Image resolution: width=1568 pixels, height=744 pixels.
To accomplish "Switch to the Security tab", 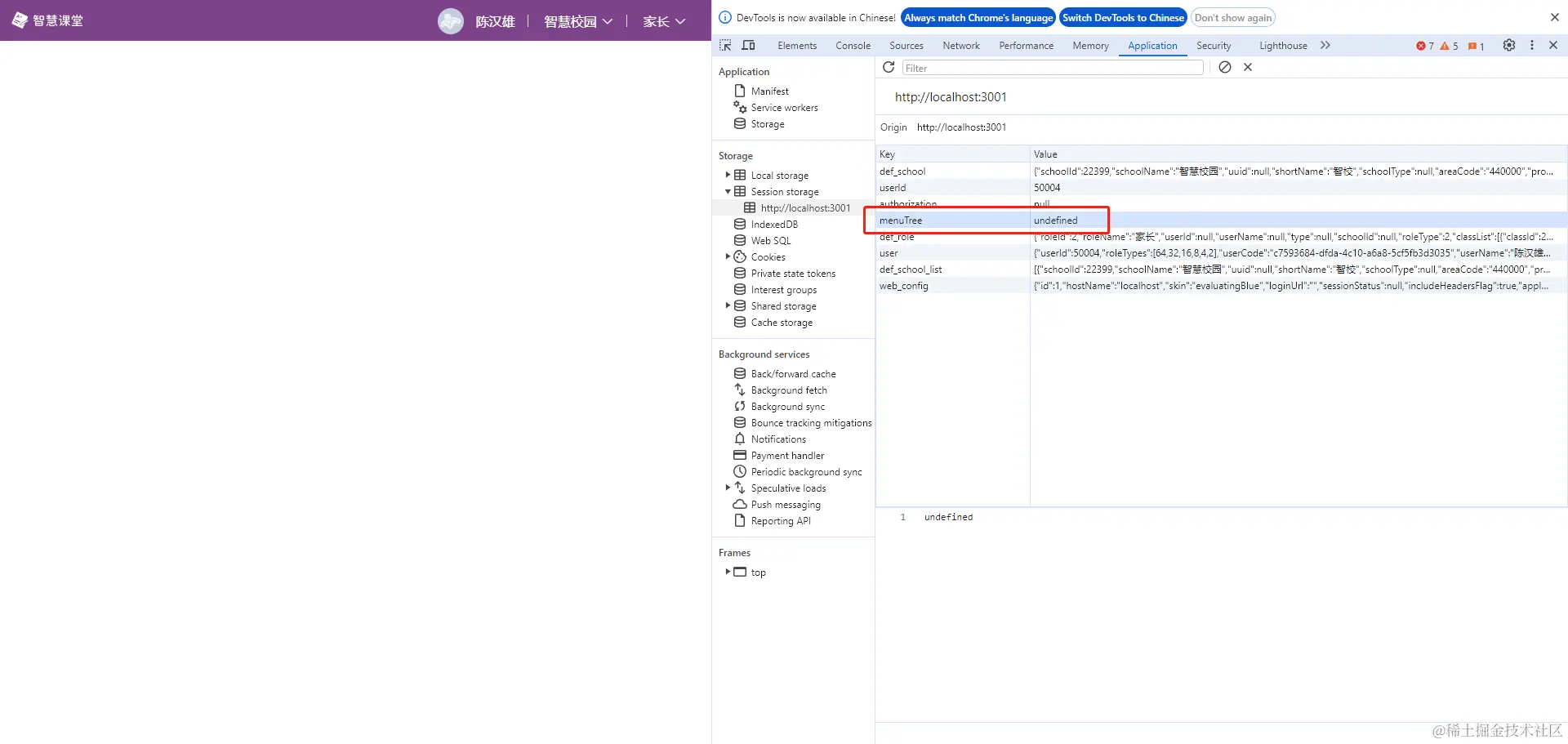I will pos(1214,46).
